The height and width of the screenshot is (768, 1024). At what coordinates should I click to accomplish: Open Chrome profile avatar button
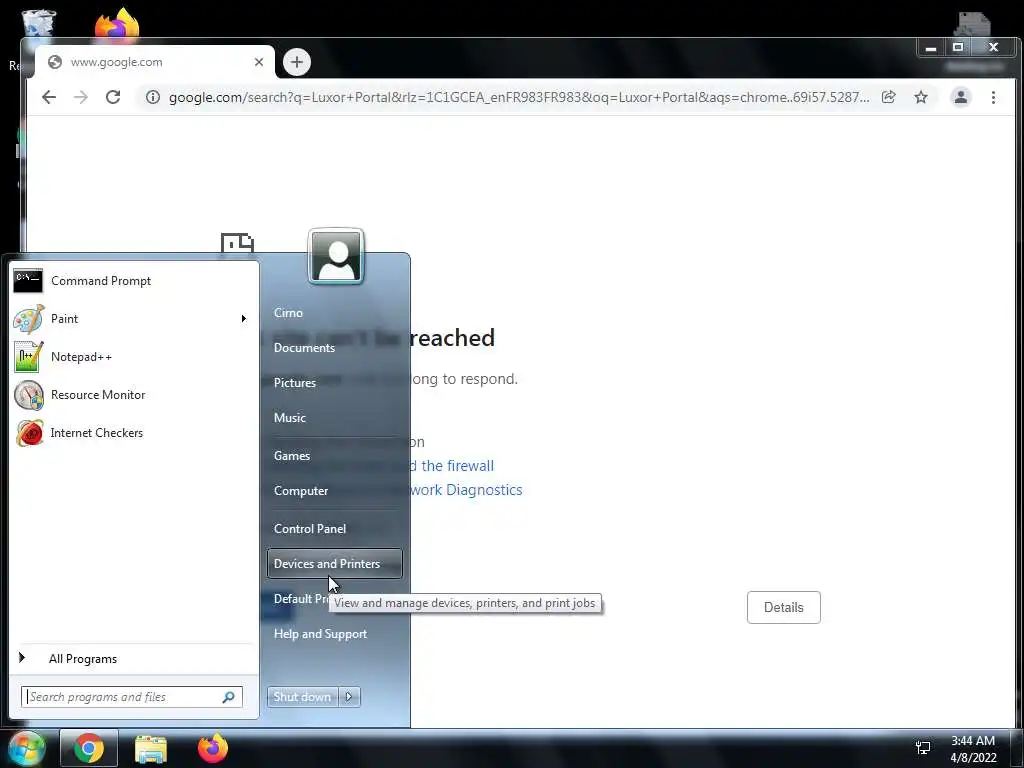point(961,97)
